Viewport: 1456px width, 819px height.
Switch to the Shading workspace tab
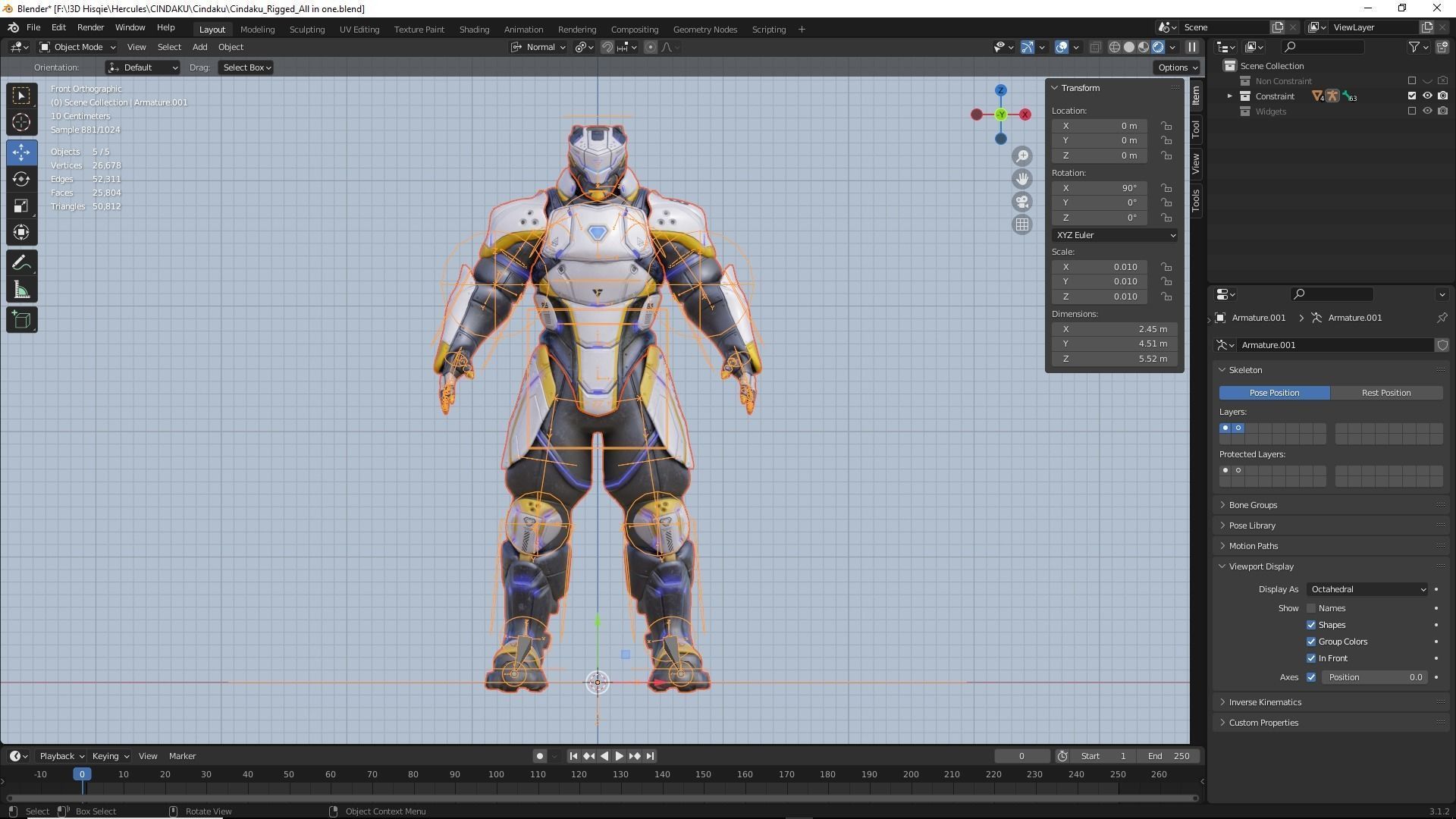pos(474,30)
